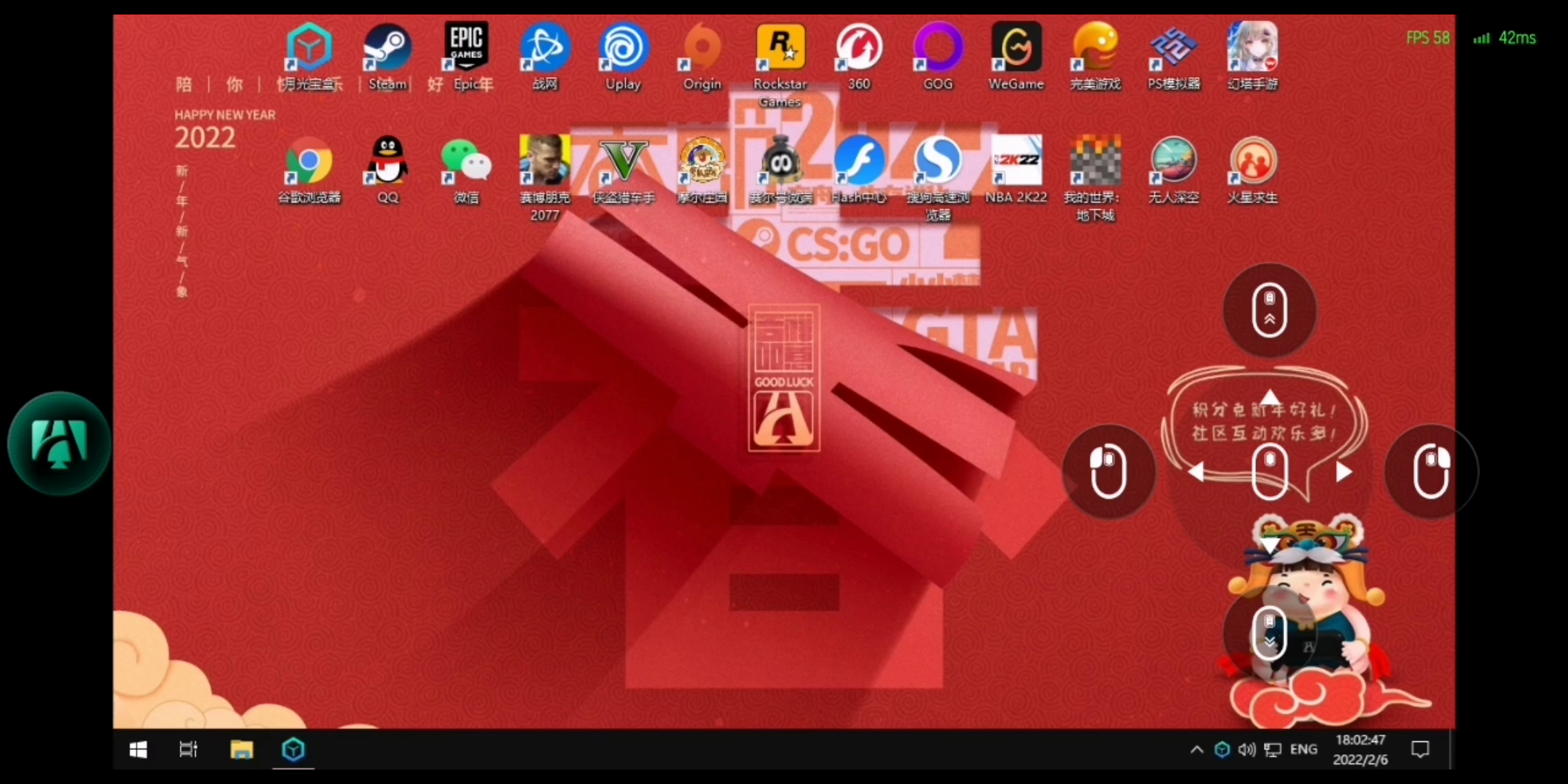The image size is (1568, 784).
Task: Open the Windows Start menu
Action: click(x=138, y=749)
